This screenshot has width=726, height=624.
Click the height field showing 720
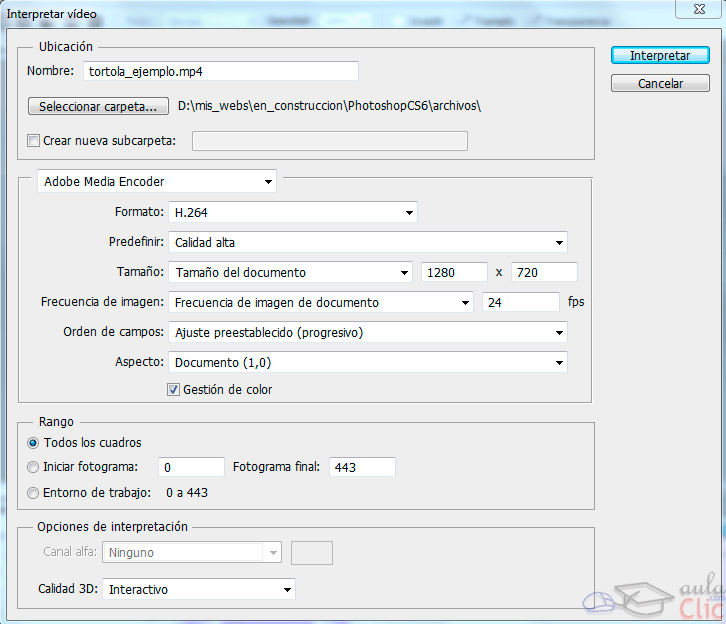[x=544, y=272]
